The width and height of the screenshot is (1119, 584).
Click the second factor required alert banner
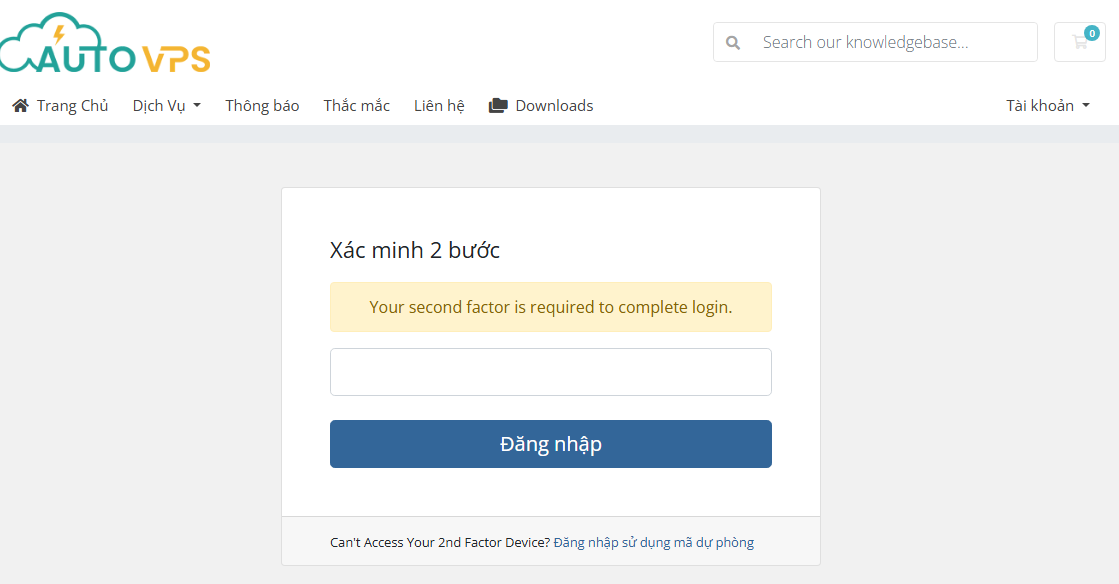click(550, 307)
